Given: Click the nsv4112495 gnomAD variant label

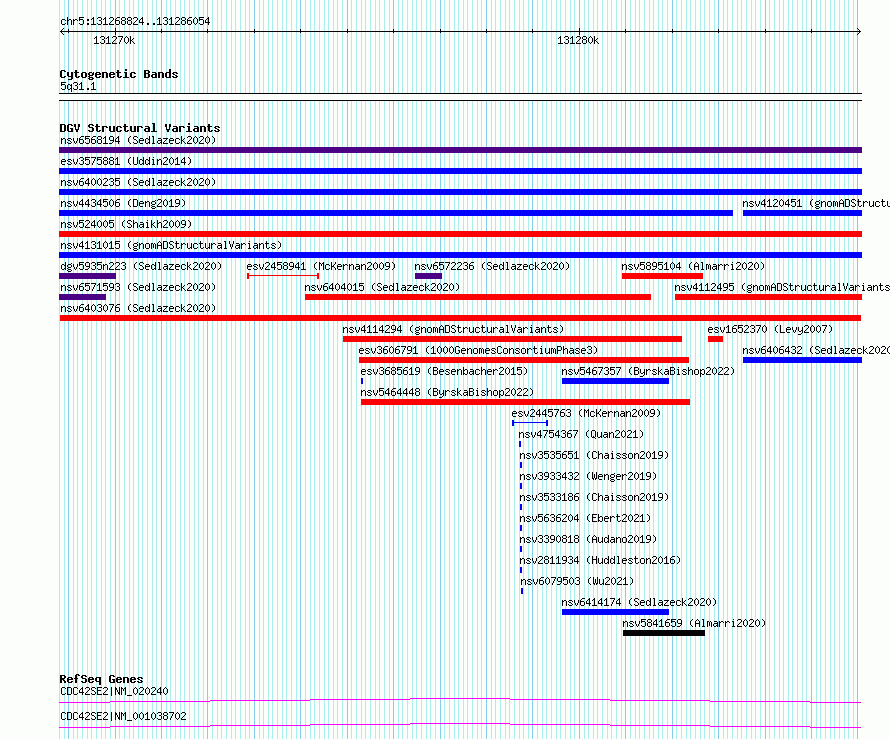Looking at the screenshot, I should click(x=782, y=287).
